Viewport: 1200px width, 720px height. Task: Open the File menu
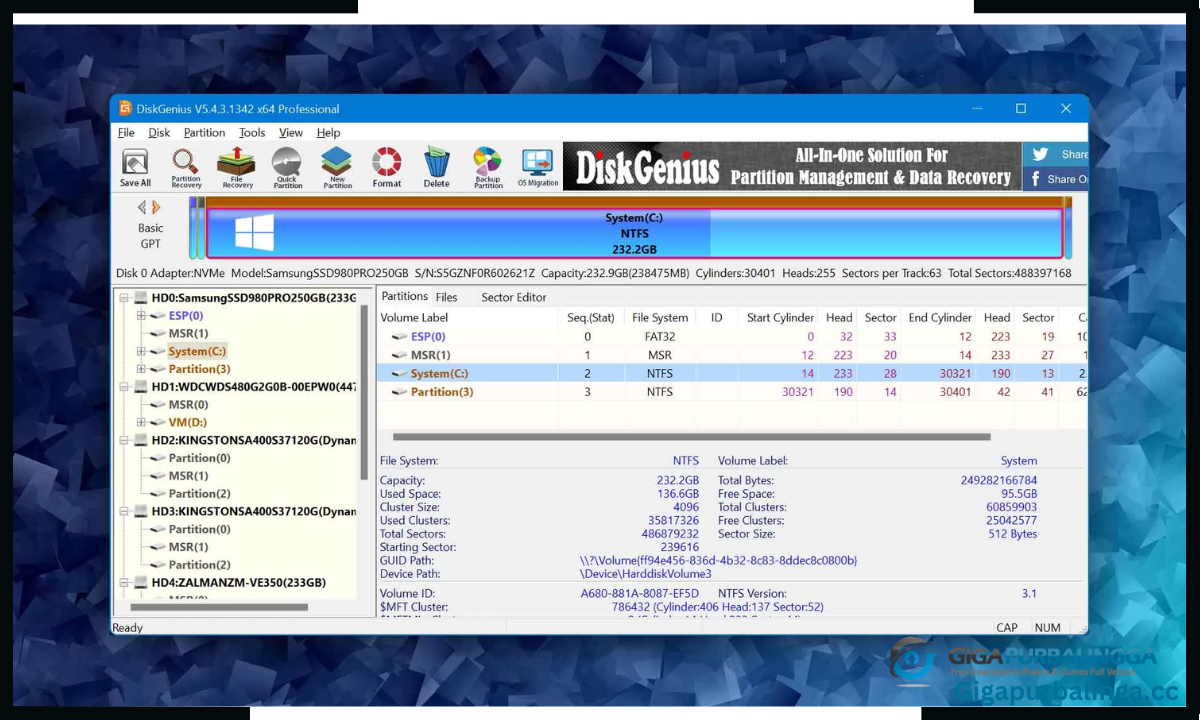(126, 132)
